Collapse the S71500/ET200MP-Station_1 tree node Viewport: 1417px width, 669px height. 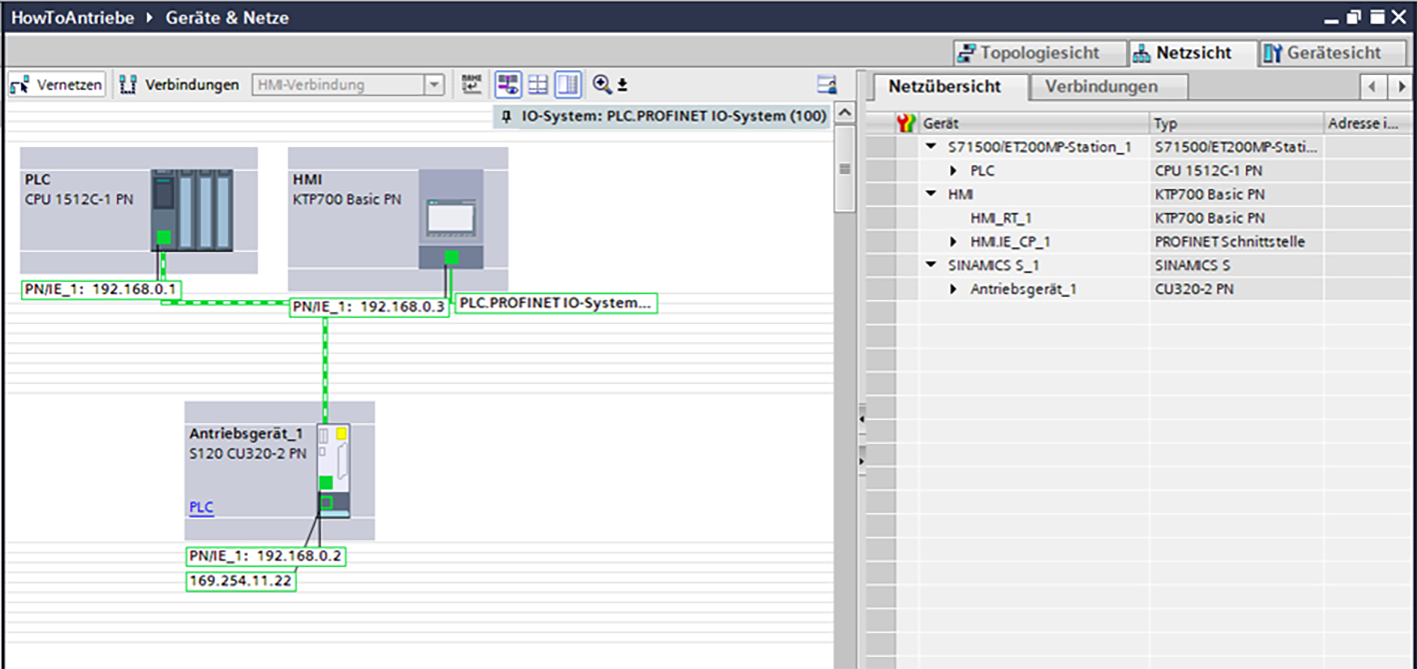pyautogui.click(x=931, y=147)
